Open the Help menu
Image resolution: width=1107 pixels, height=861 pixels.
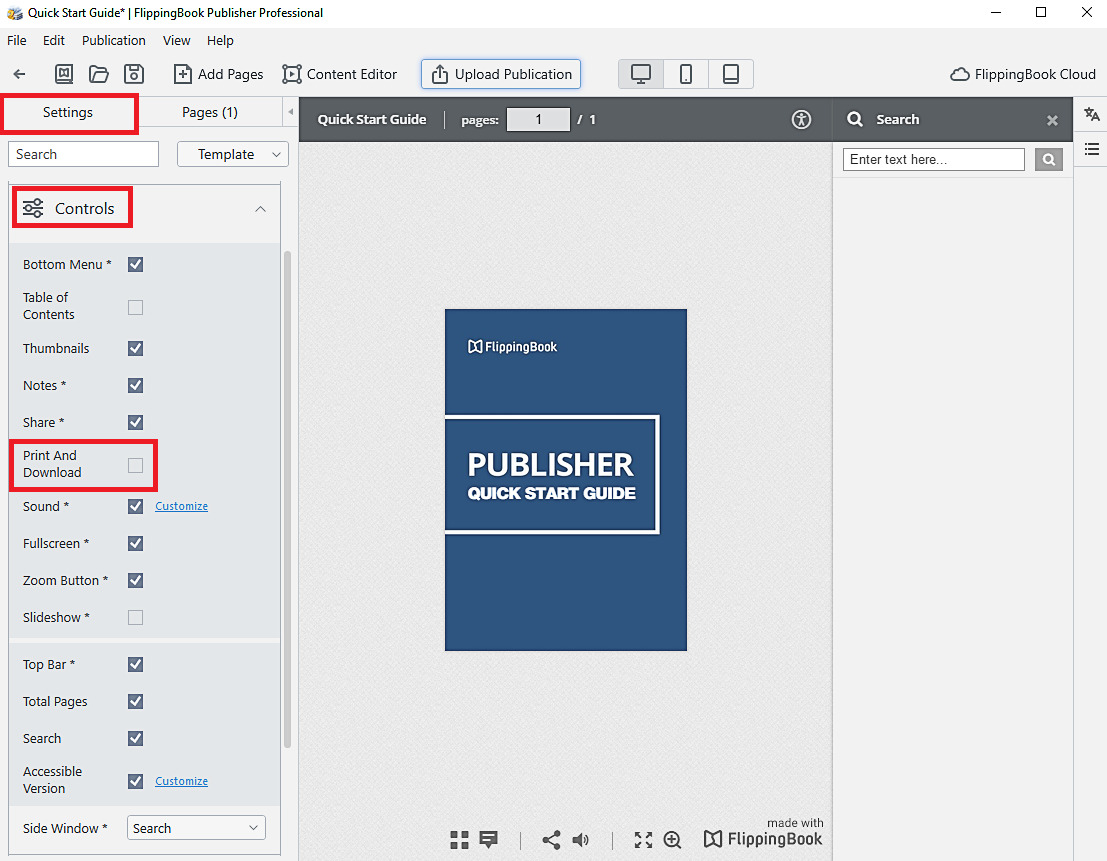tap(220, 40)
